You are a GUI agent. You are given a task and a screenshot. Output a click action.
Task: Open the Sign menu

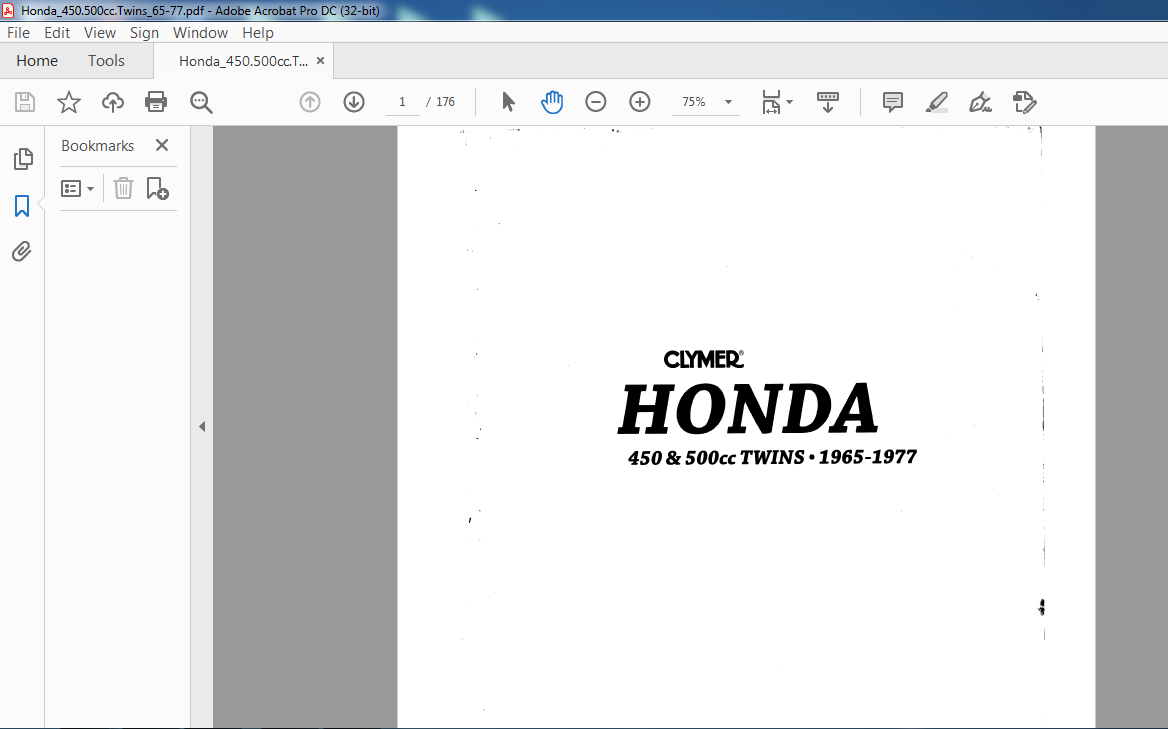(145, 33)
